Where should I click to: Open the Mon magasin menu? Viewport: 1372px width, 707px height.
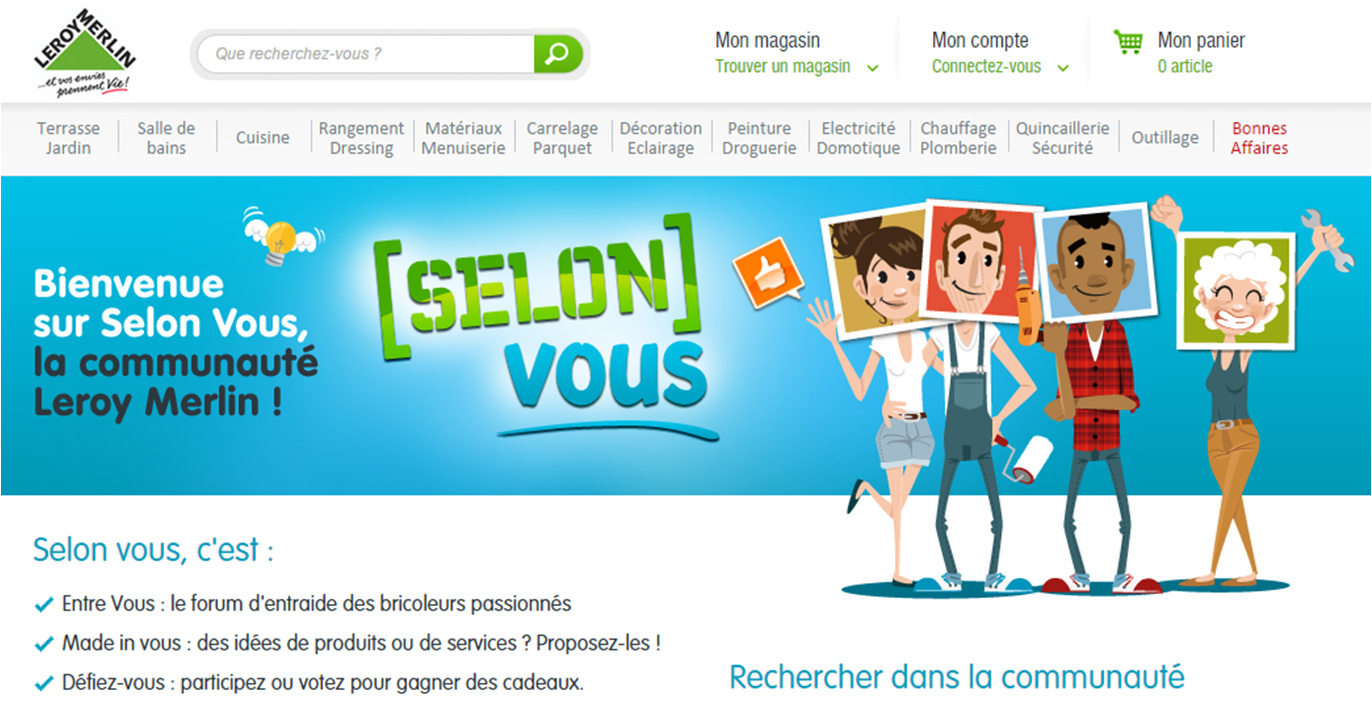click(x=767, y=41)
